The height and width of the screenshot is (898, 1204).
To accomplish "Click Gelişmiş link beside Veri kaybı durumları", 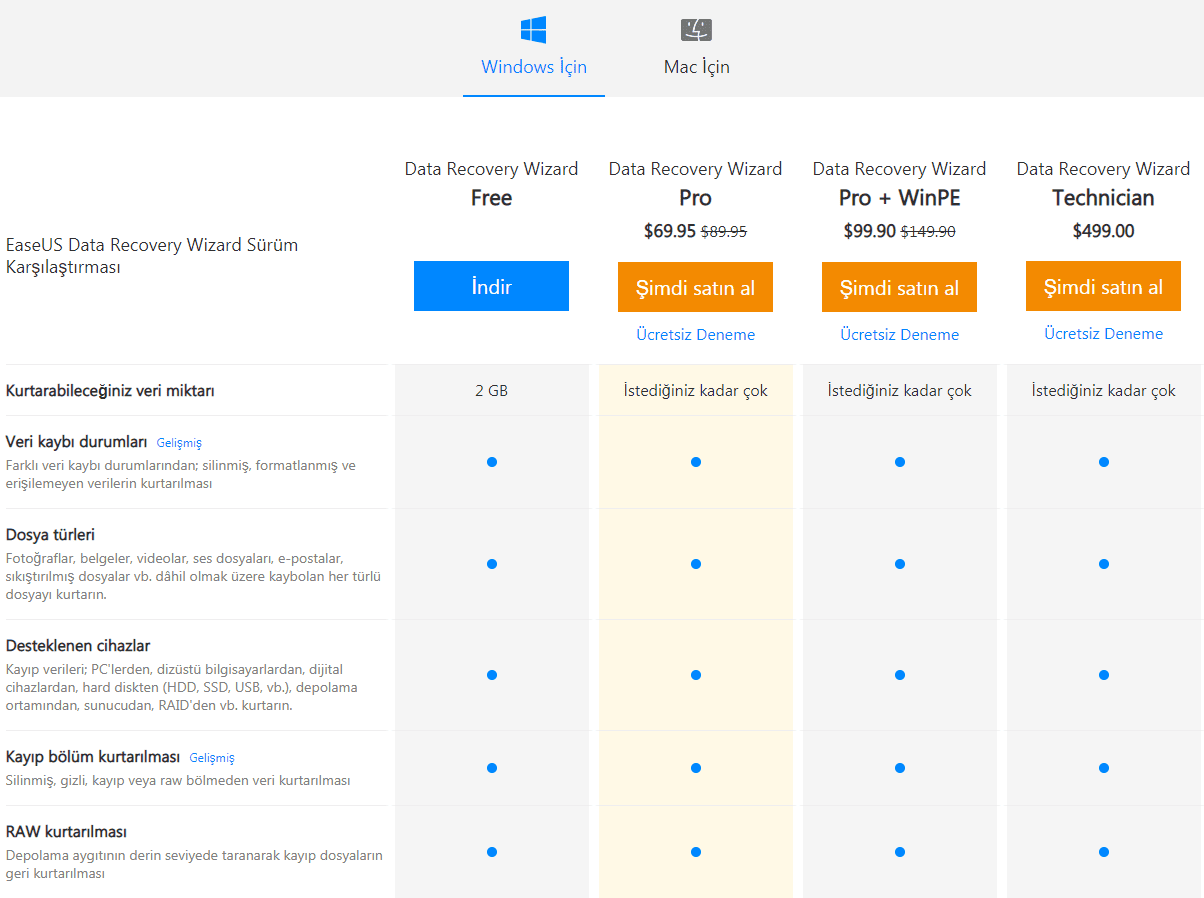I will [179, 443].
